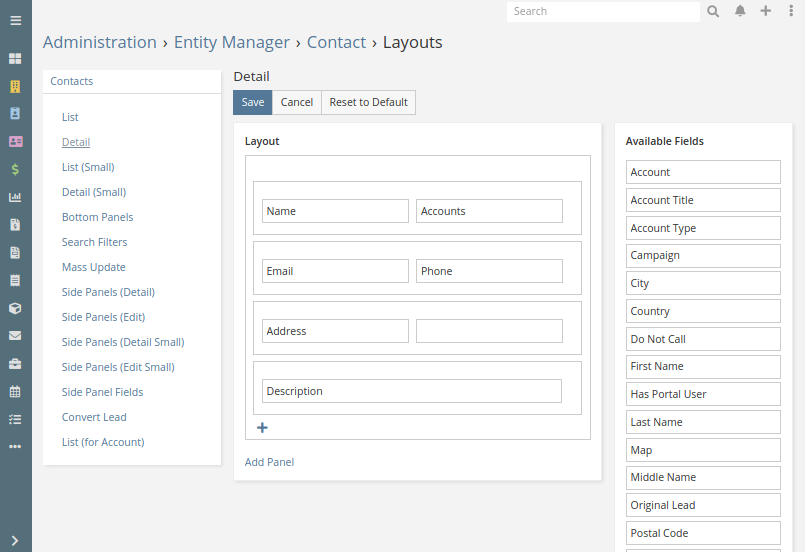Select the Name field cell in layout
The width and height of the screenshot is (805, 552).
click(x=335, y=211)
